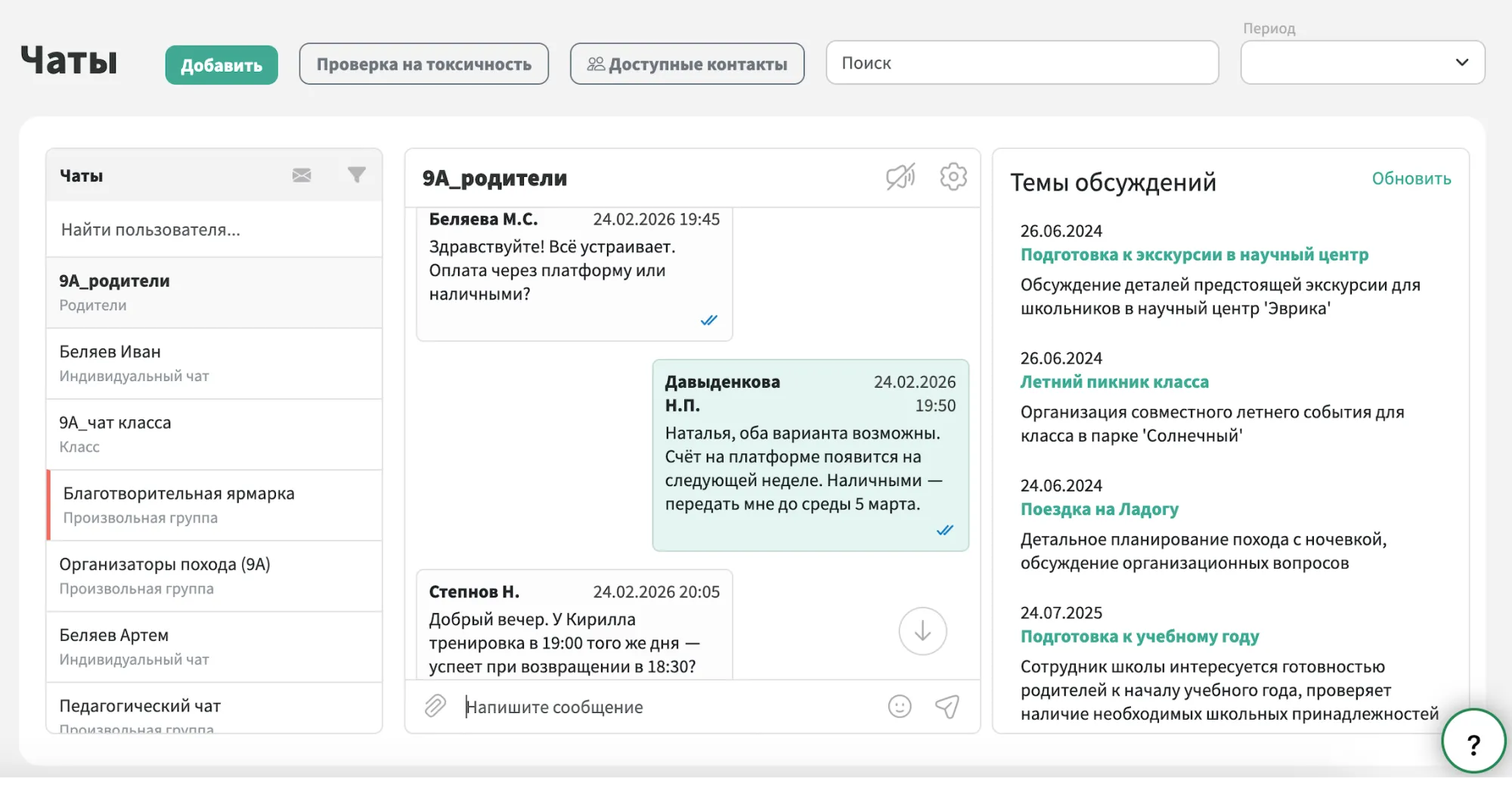This screenshot has height=790, width=1512.
Task: Open the help question mark button
Action: (x=1473, y=741)
